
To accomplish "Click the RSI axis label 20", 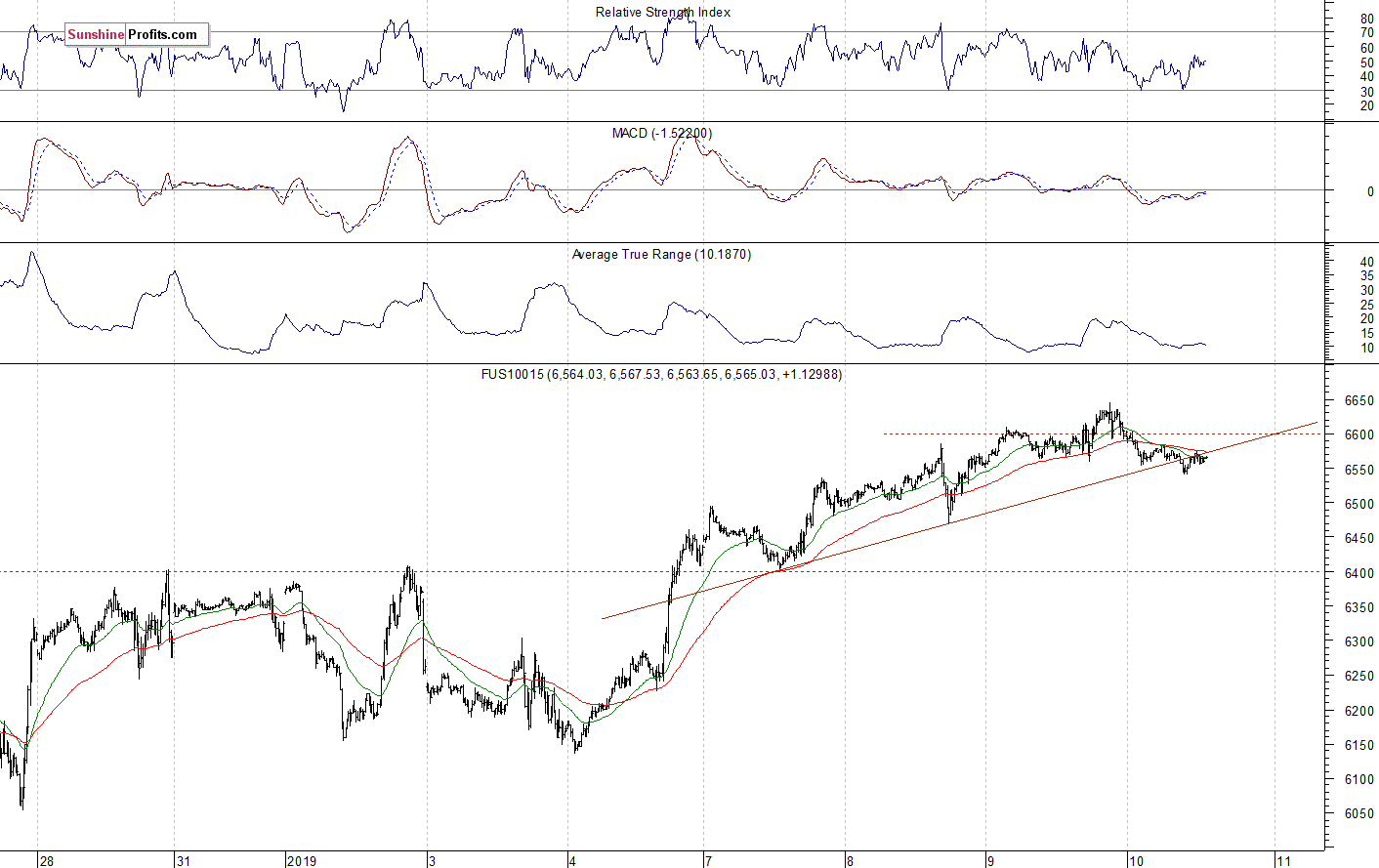I will point(1366,105).
